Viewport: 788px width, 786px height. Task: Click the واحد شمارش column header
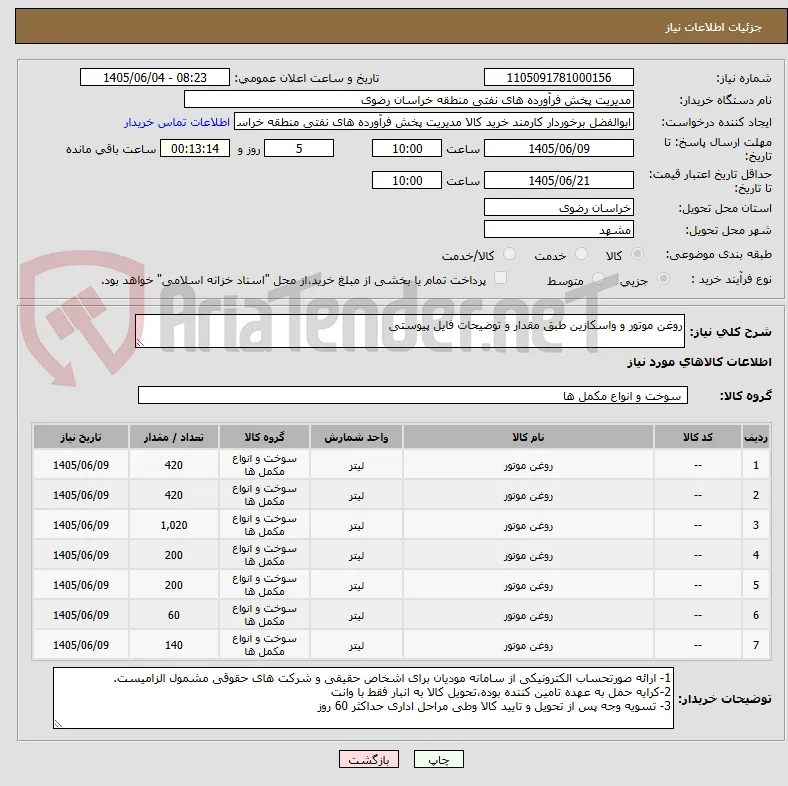356,437
